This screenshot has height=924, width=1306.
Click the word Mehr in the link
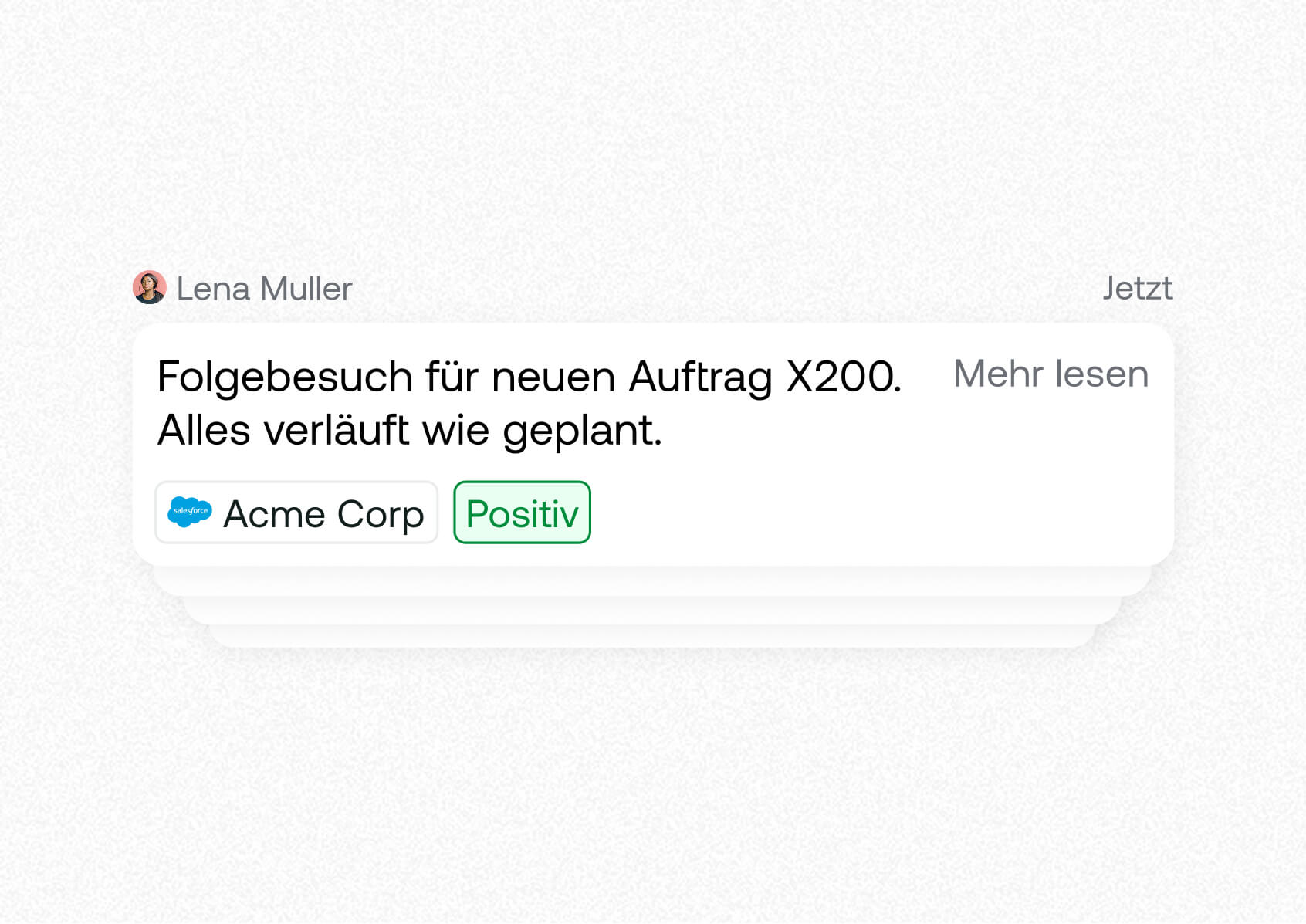pyautogui.click(x=998, y=374)
